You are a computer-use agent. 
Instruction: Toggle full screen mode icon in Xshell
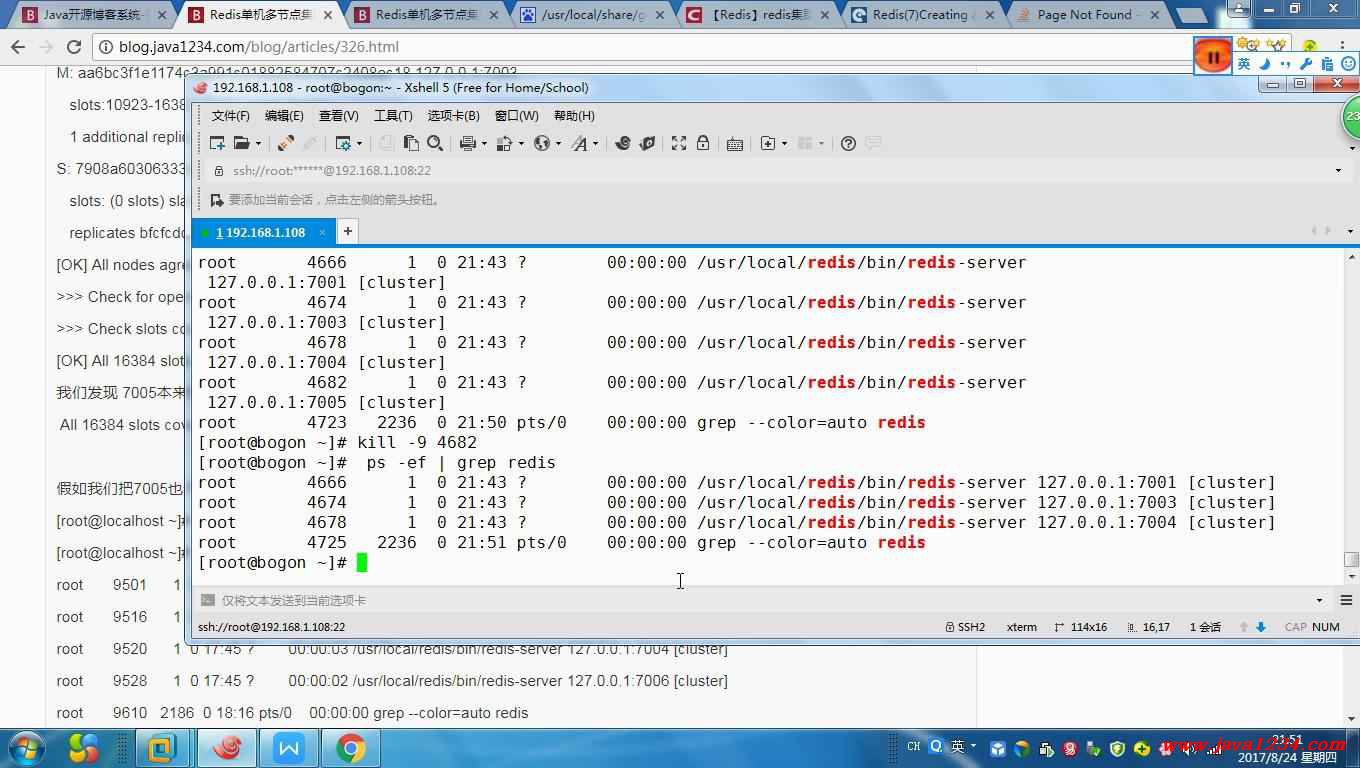[679, 143]
